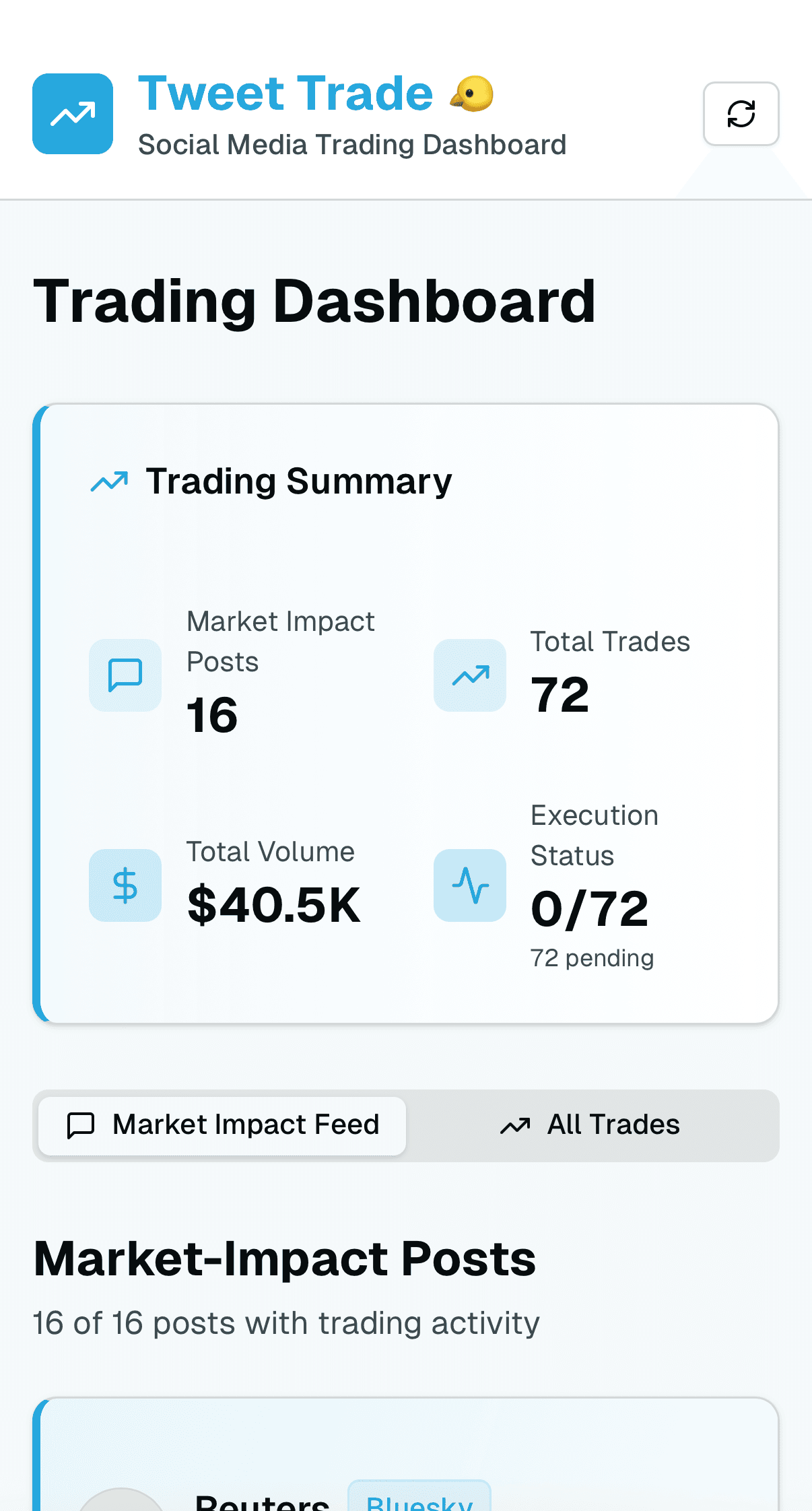Click the duck emoji next to Tweet Trade
Screen dimensions: 812x1511
471,94
